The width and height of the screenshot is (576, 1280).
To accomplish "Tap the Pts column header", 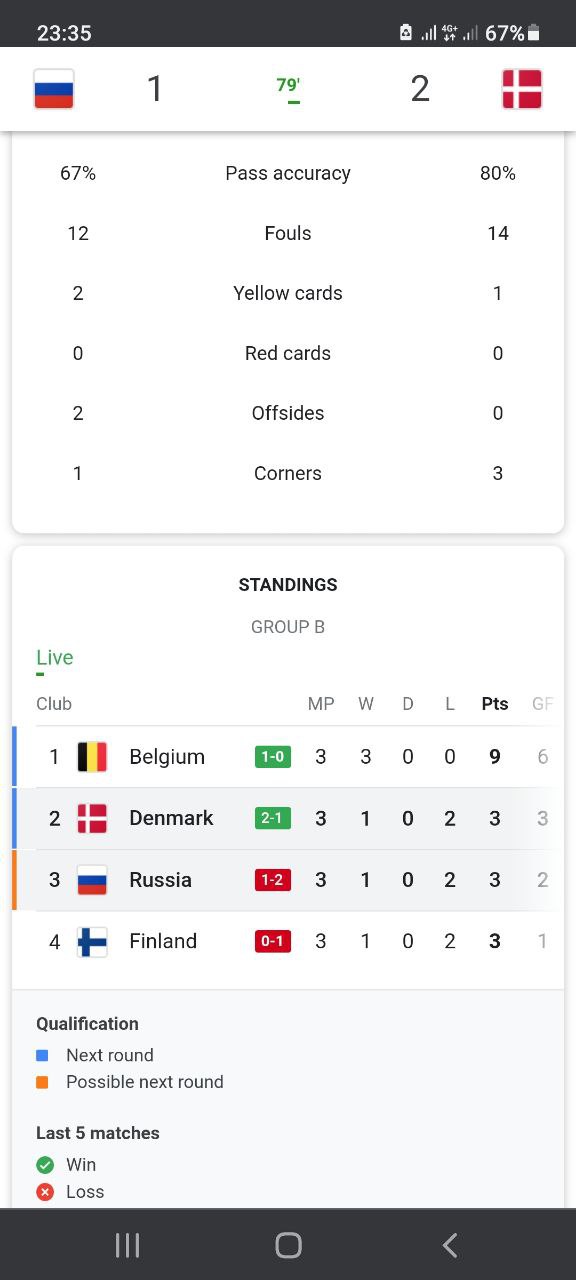I will point(495,704).
